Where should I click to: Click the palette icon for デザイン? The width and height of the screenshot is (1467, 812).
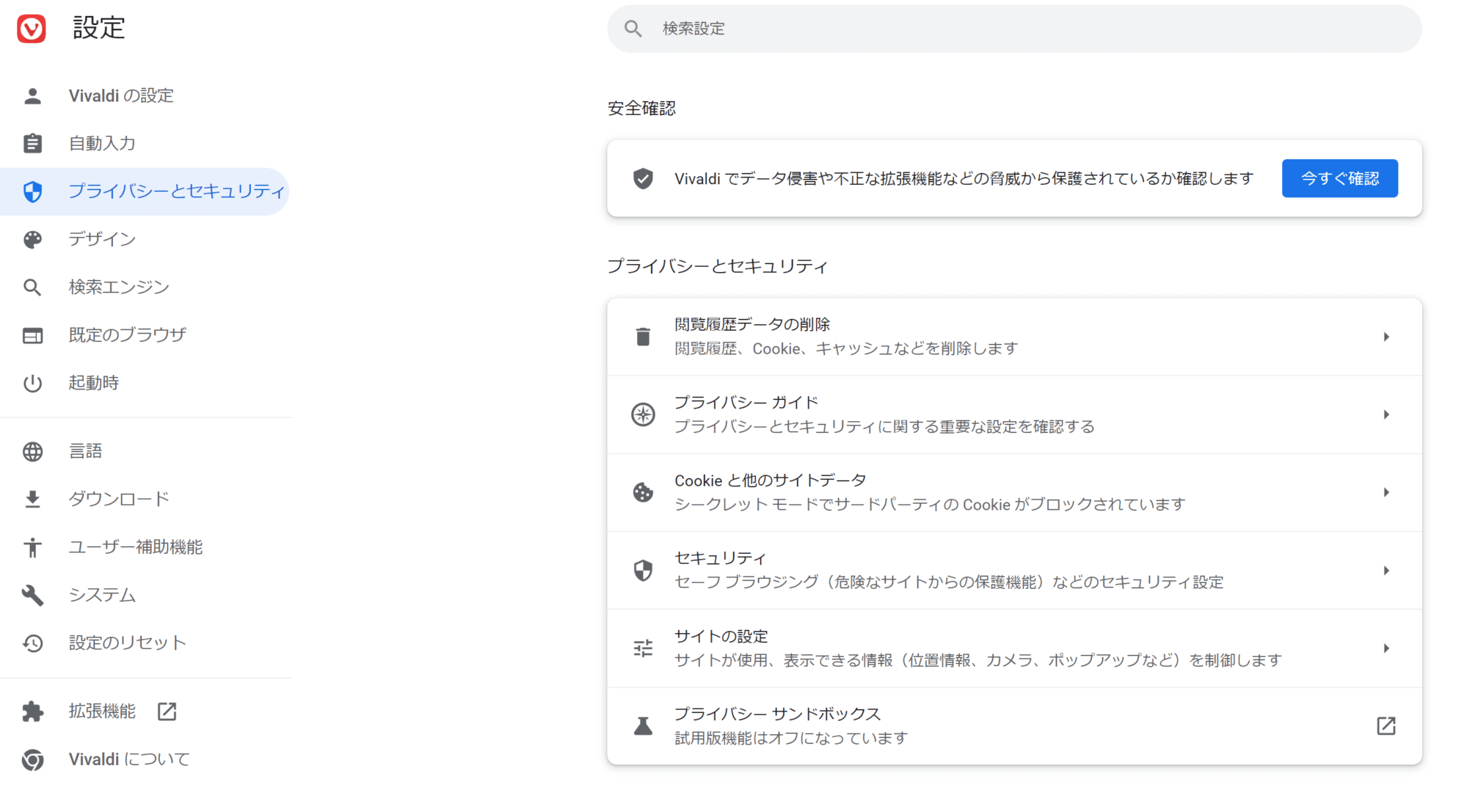[32, 240]
